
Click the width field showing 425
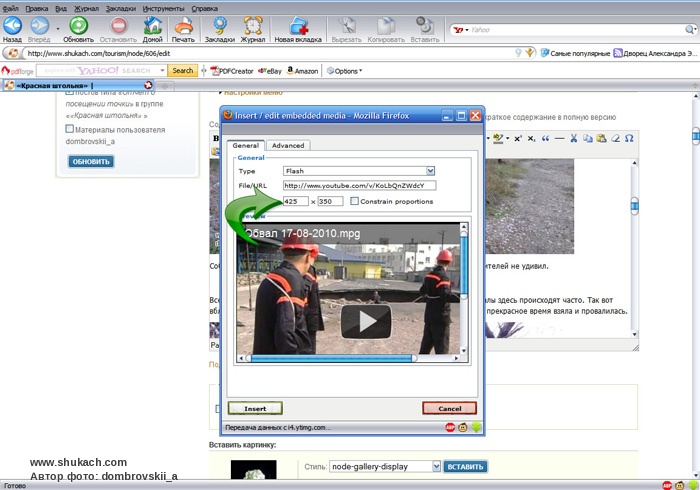pyautogui.click(x=296, y=201)
